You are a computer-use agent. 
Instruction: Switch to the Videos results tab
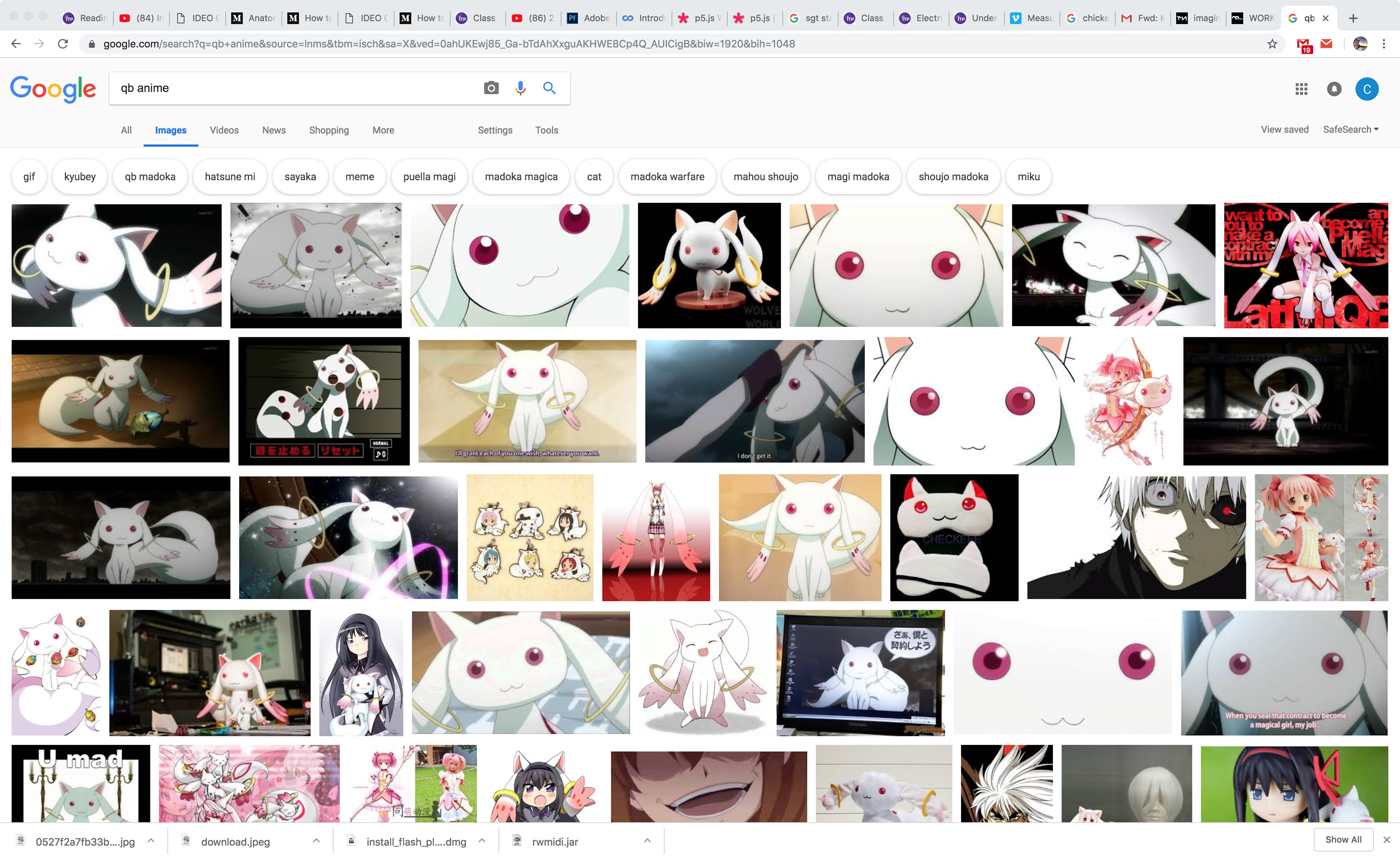pyautogui.click(x=224, y=130)
